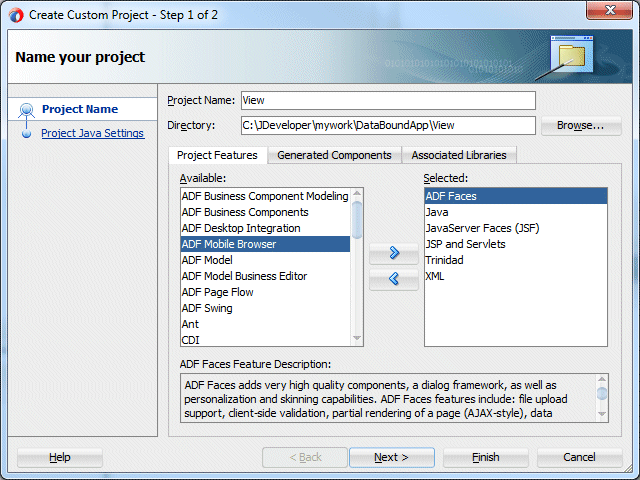Select ADF Business Components in Available list

point(265,212)
